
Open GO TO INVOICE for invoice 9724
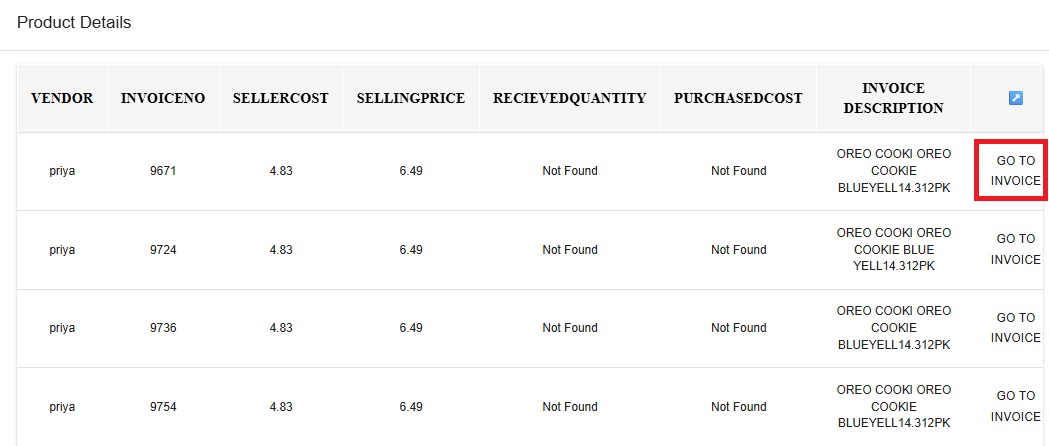1016,249
